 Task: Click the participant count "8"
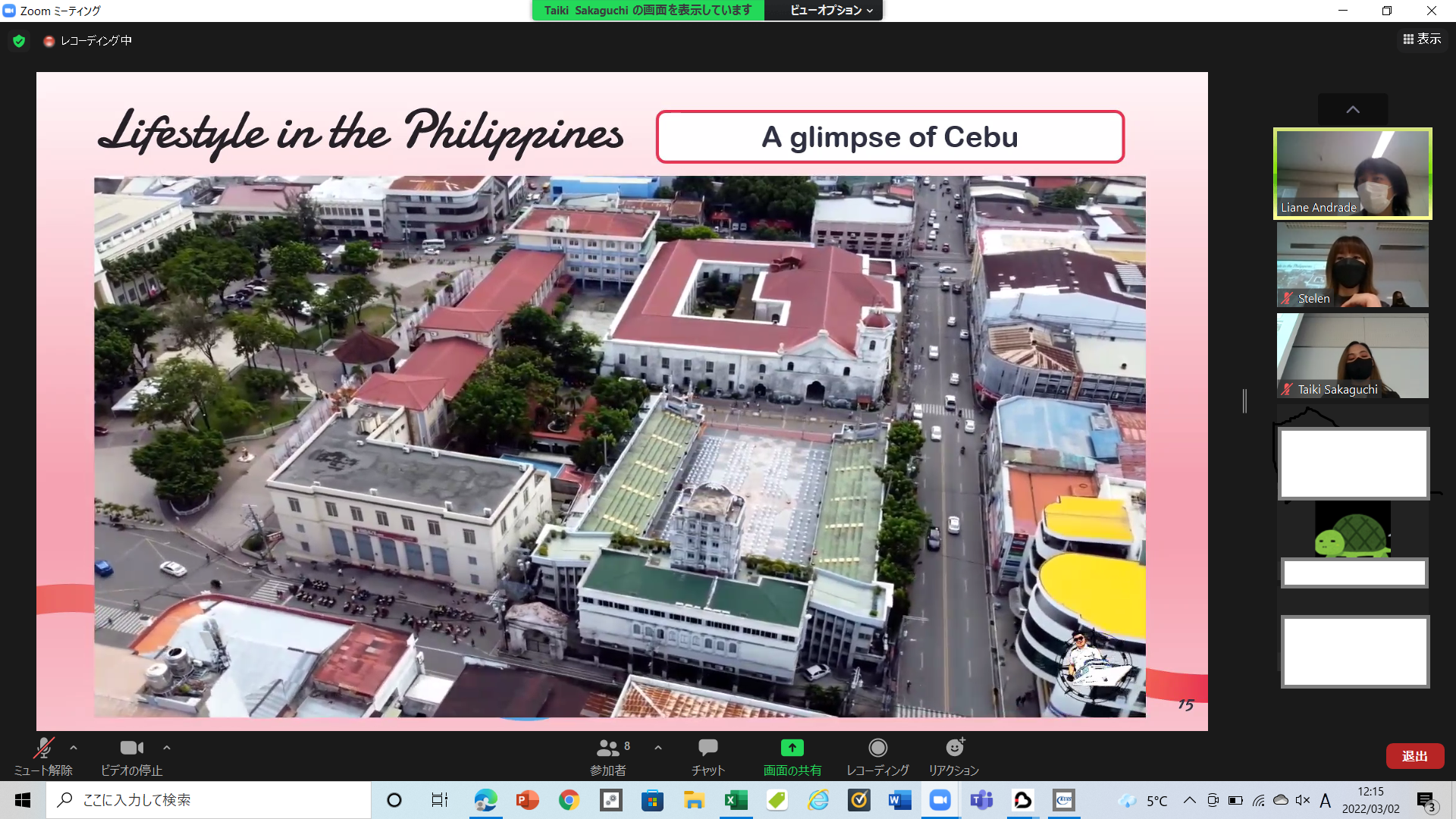pos(627,746)
